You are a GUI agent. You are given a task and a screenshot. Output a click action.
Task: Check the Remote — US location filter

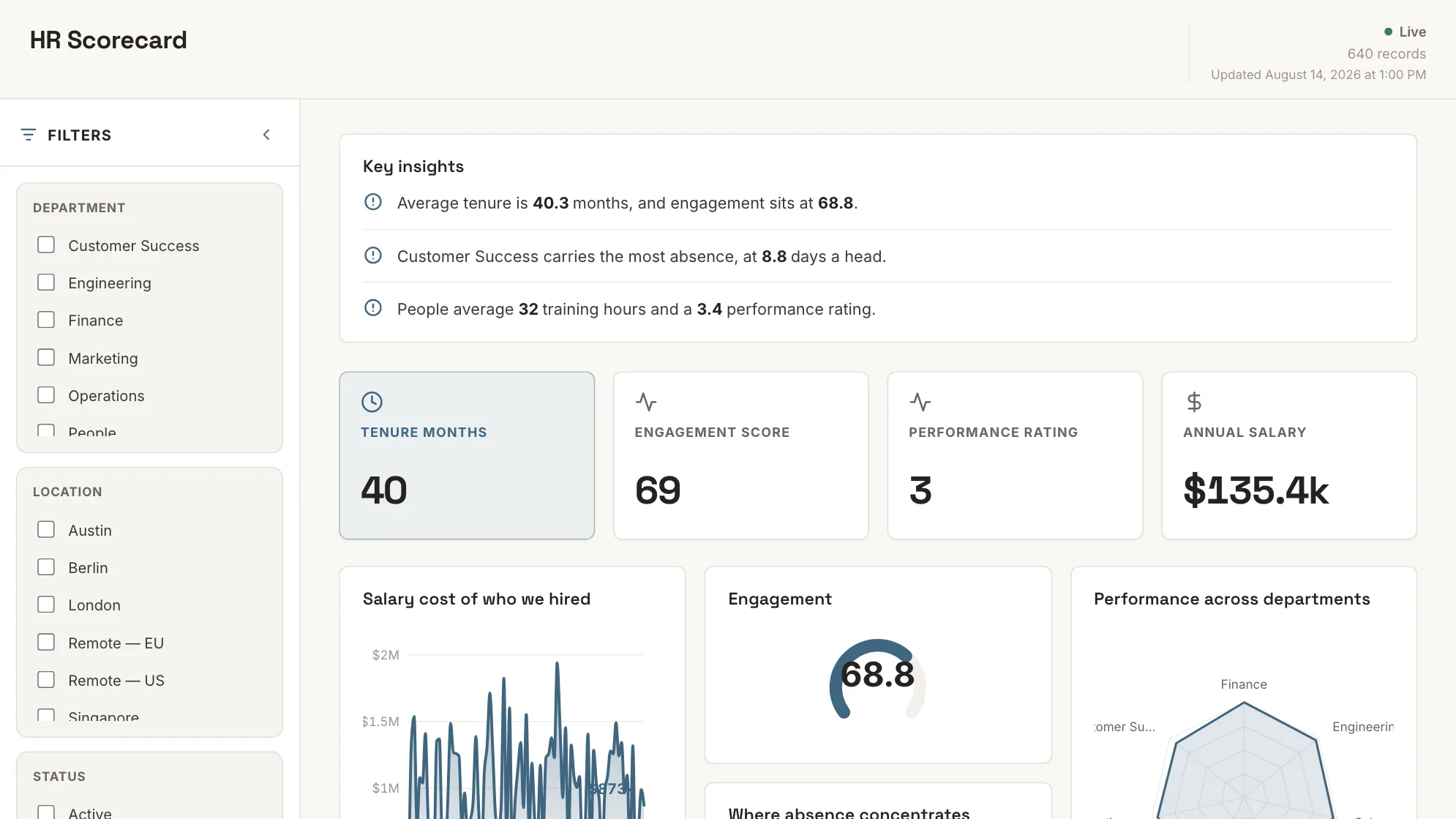click(46, 680)
